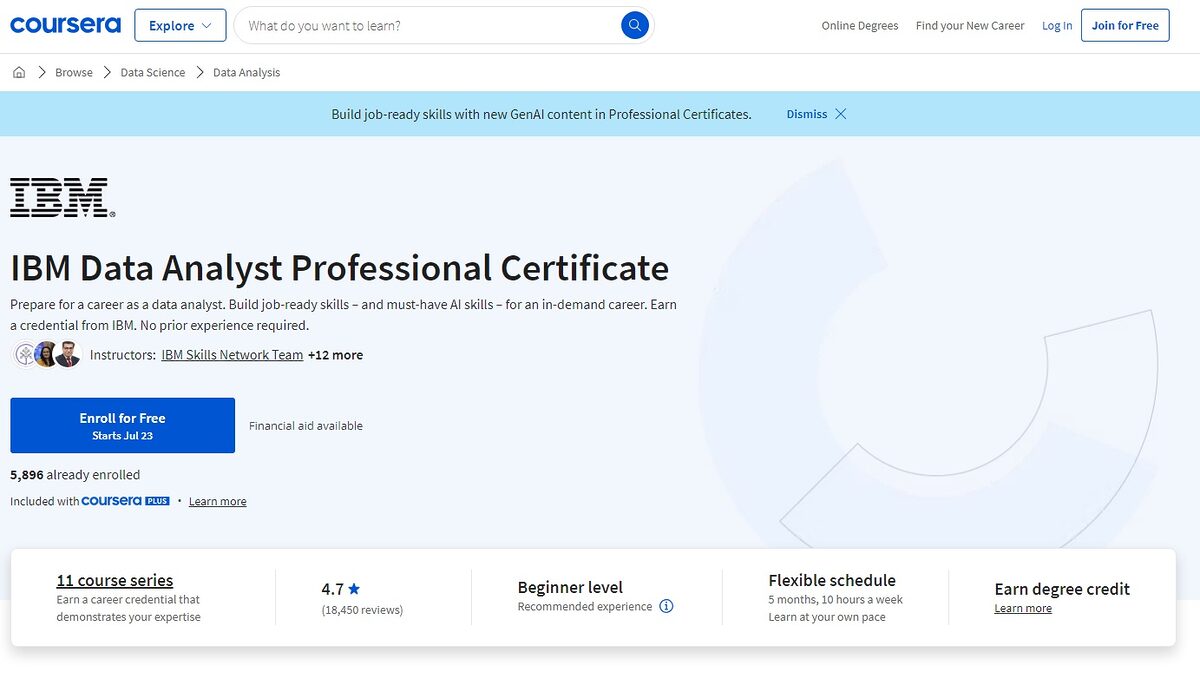This screenshot has width=1200, height=679.
Task: Click '5 months, 10 hours a week' text
Action: tap(835, 600)
